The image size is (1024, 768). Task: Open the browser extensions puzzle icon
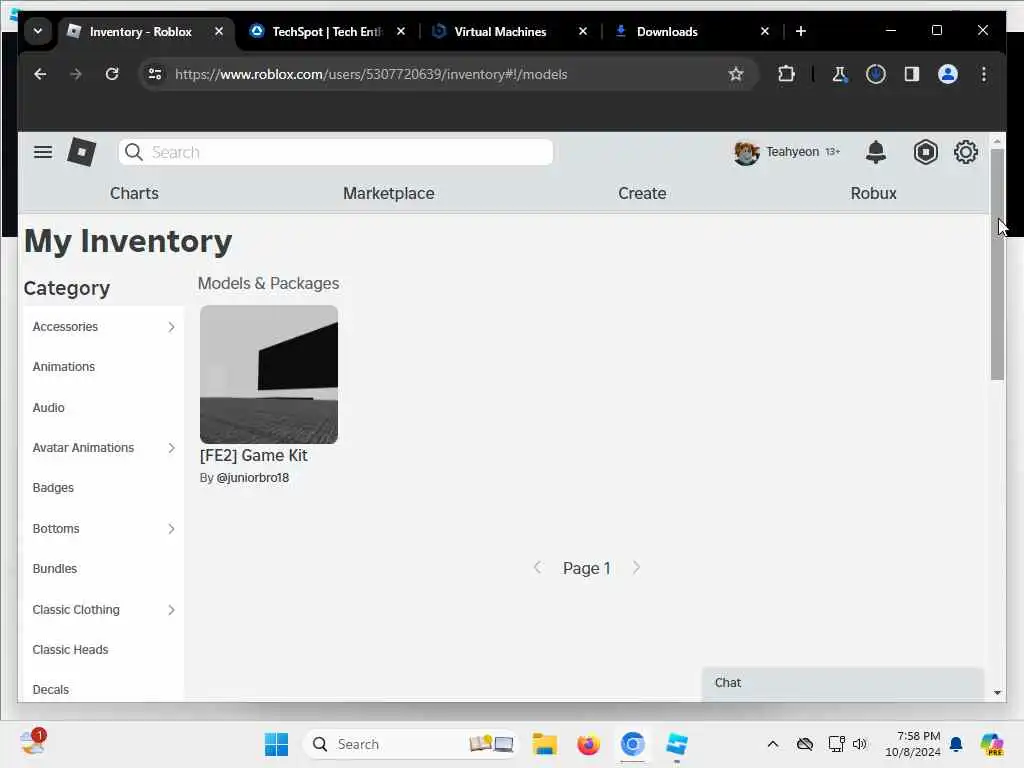786,74
